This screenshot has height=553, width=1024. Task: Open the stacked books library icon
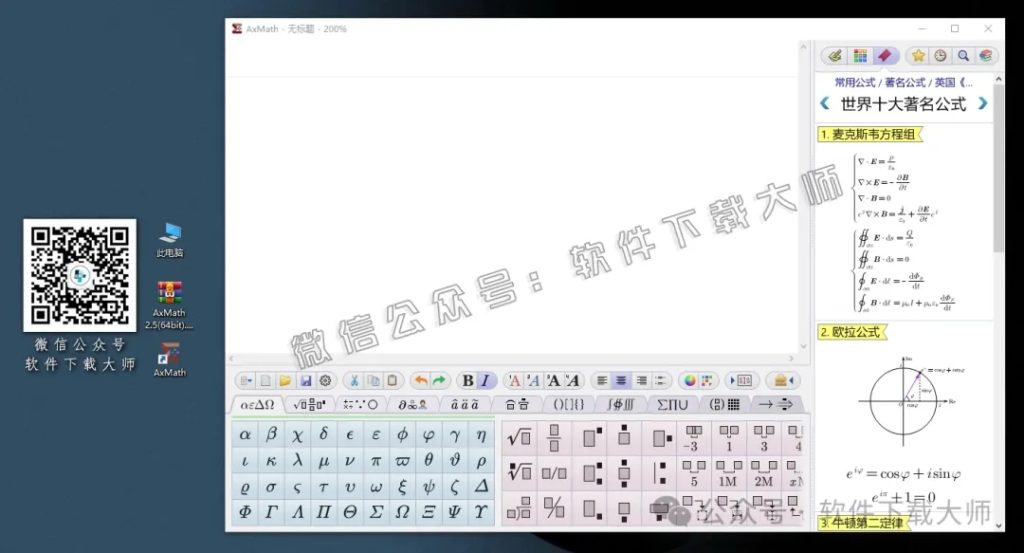(x=985, y=56)
